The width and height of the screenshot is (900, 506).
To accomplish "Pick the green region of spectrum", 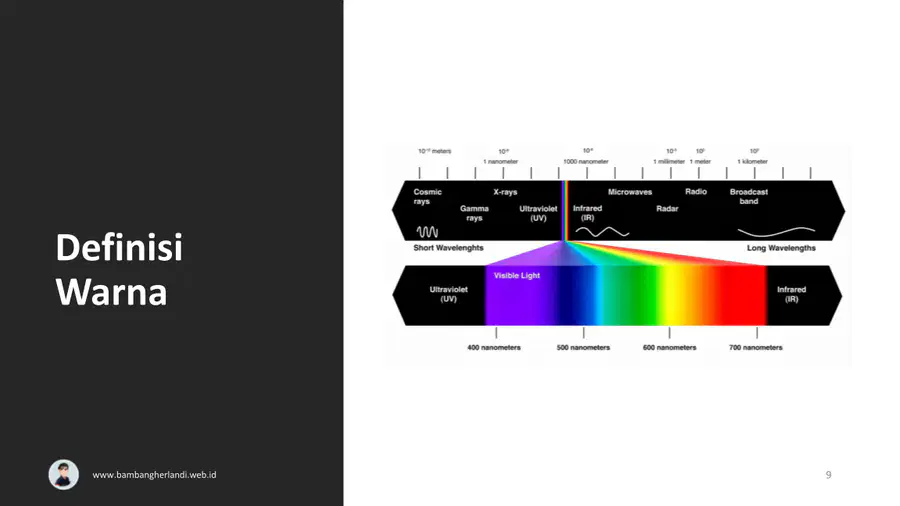I will click(x=629, y=295).
